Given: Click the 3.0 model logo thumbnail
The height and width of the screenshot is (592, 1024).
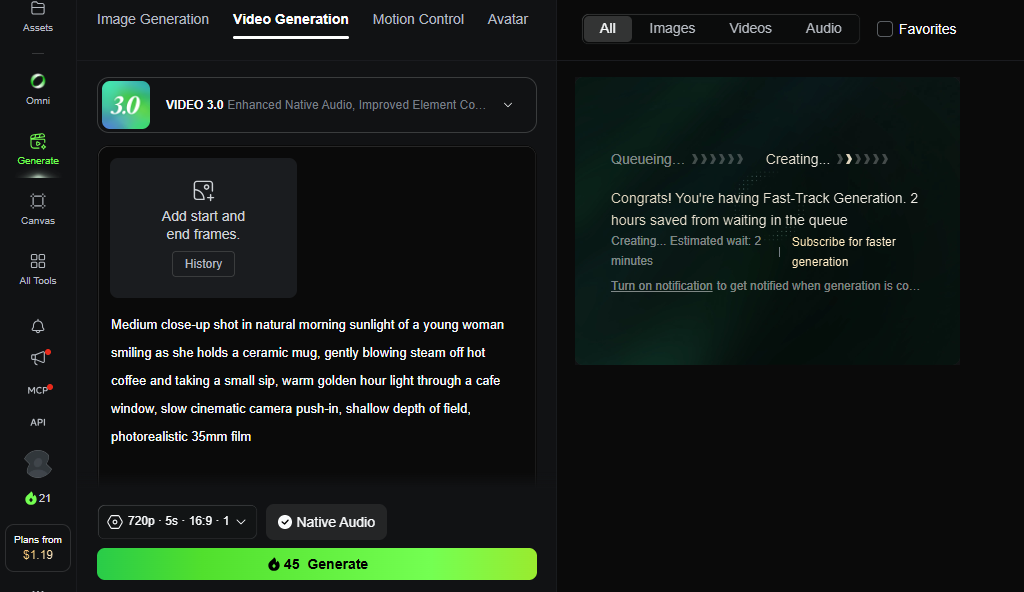Looking at the screenshot, I should [126, 105].
